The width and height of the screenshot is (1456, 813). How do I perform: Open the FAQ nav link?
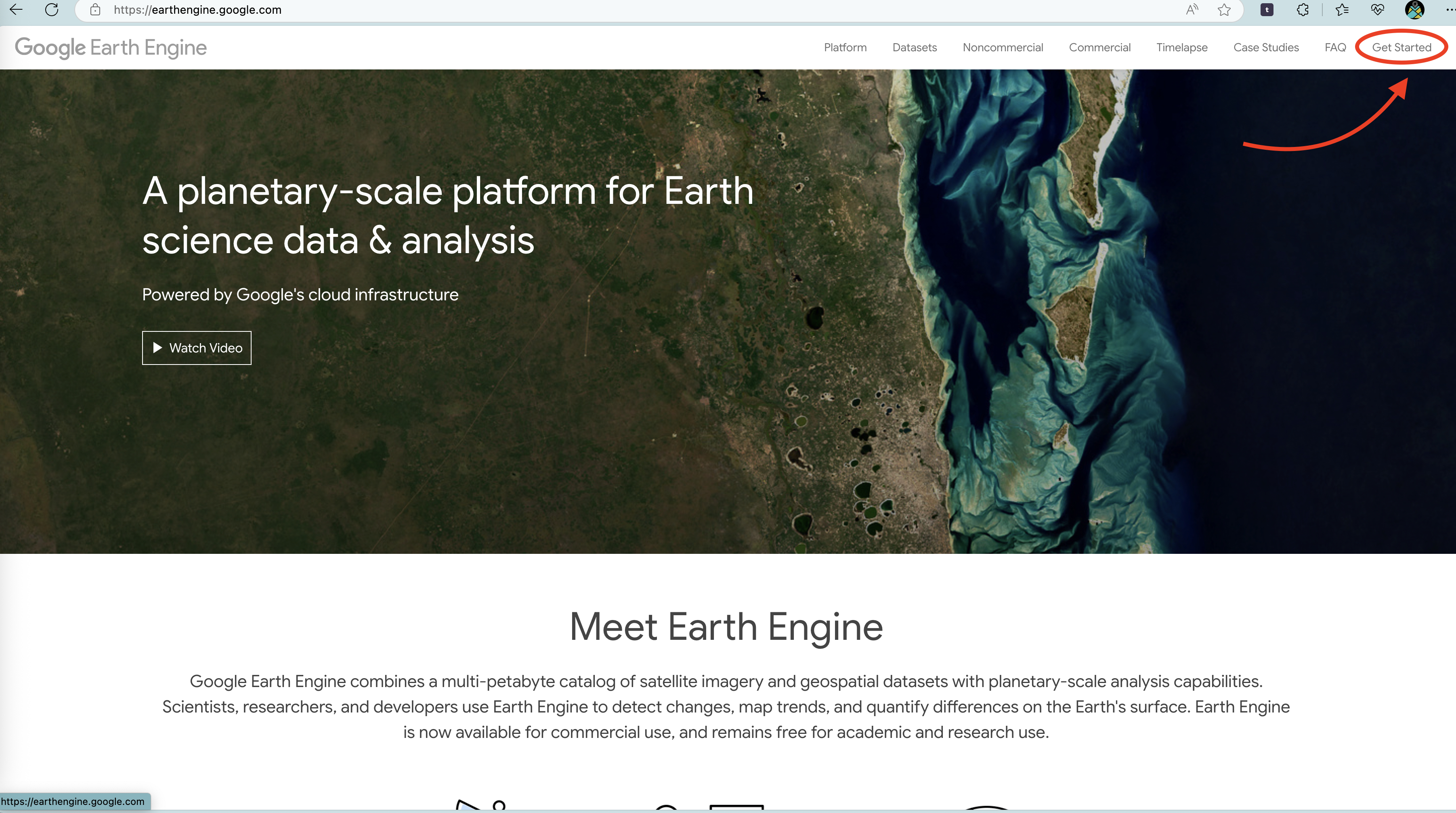pyautogui.click(x=1335, y=48)
